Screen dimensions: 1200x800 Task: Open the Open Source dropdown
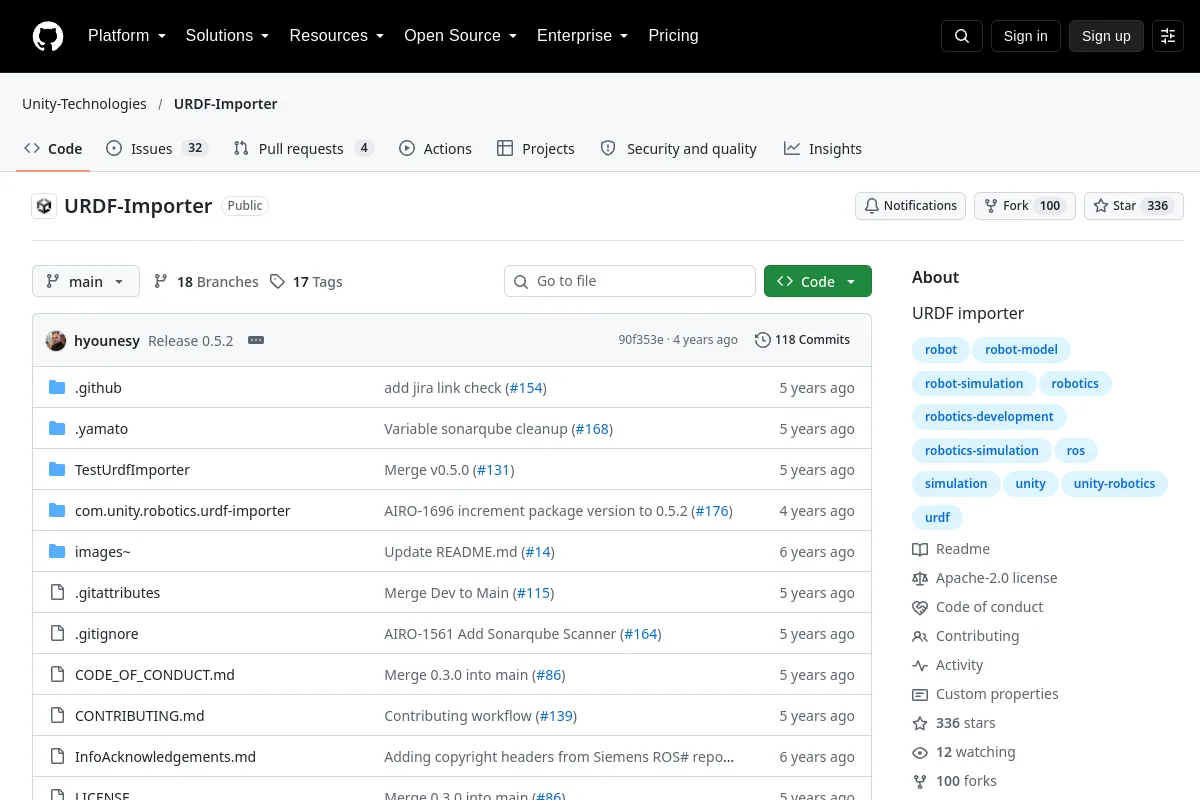pos(460,36)
